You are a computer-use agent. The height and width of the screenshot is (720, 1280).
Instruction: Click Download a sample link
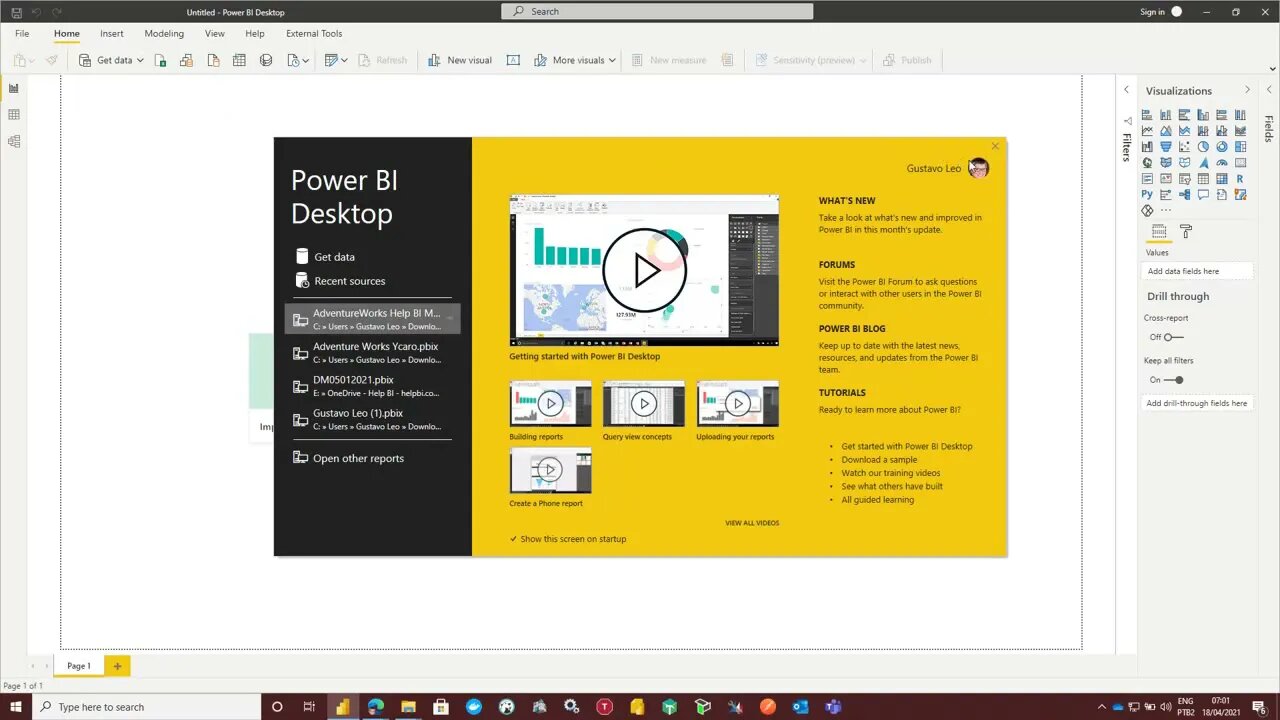879,460
